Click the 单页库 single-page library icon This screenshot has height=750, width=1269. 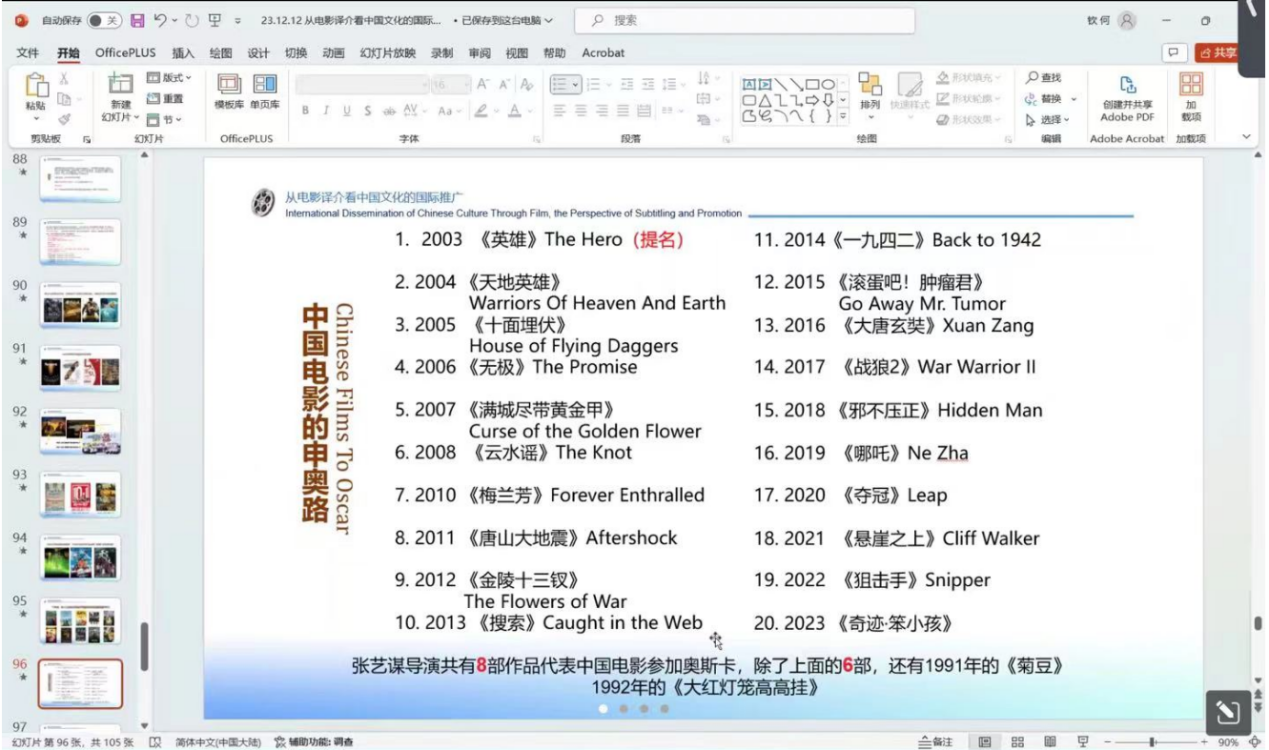coord(265,91)
